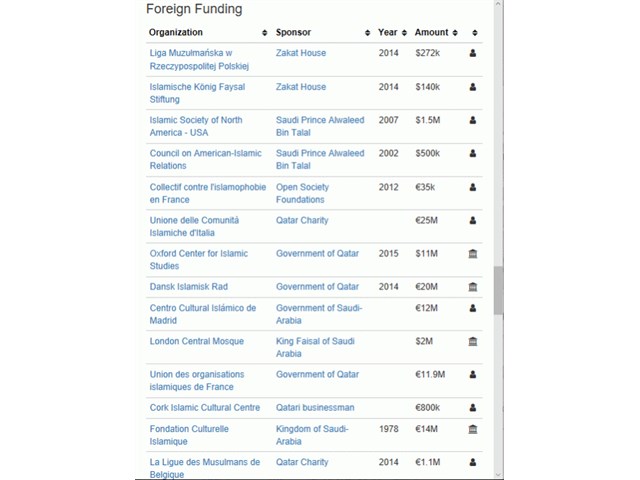The image size is (640, 480).
Task: Open Islamic Society of North America - USA
Action: pyautogui.click(x=196, y=126)
